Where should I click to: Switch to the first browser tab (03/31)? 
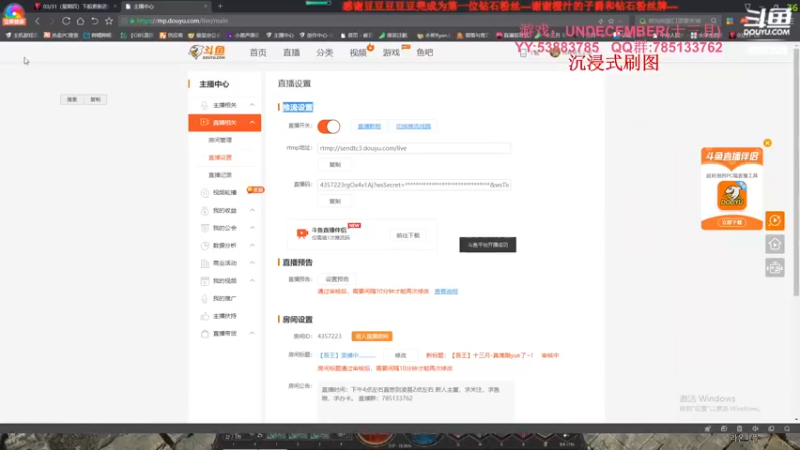[75, 7]
